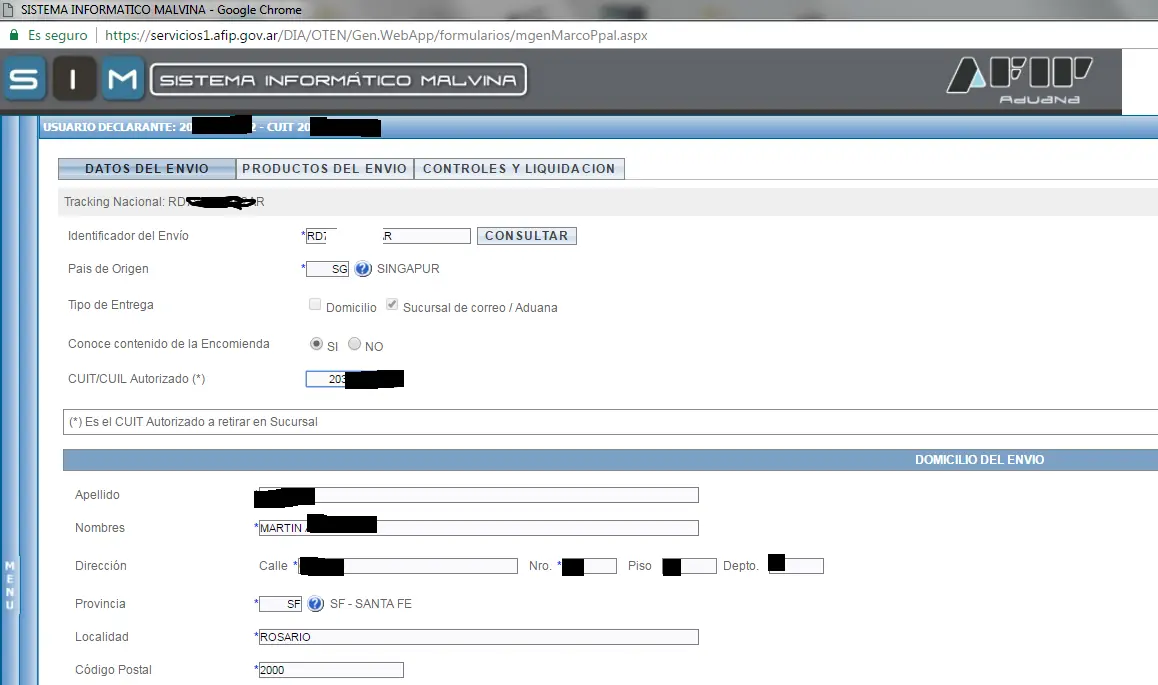The image size is (1158, 685).
Task: Click the SISTEMA INFORMÁTICO MALVINA banner title
Action: pos(338,80)
